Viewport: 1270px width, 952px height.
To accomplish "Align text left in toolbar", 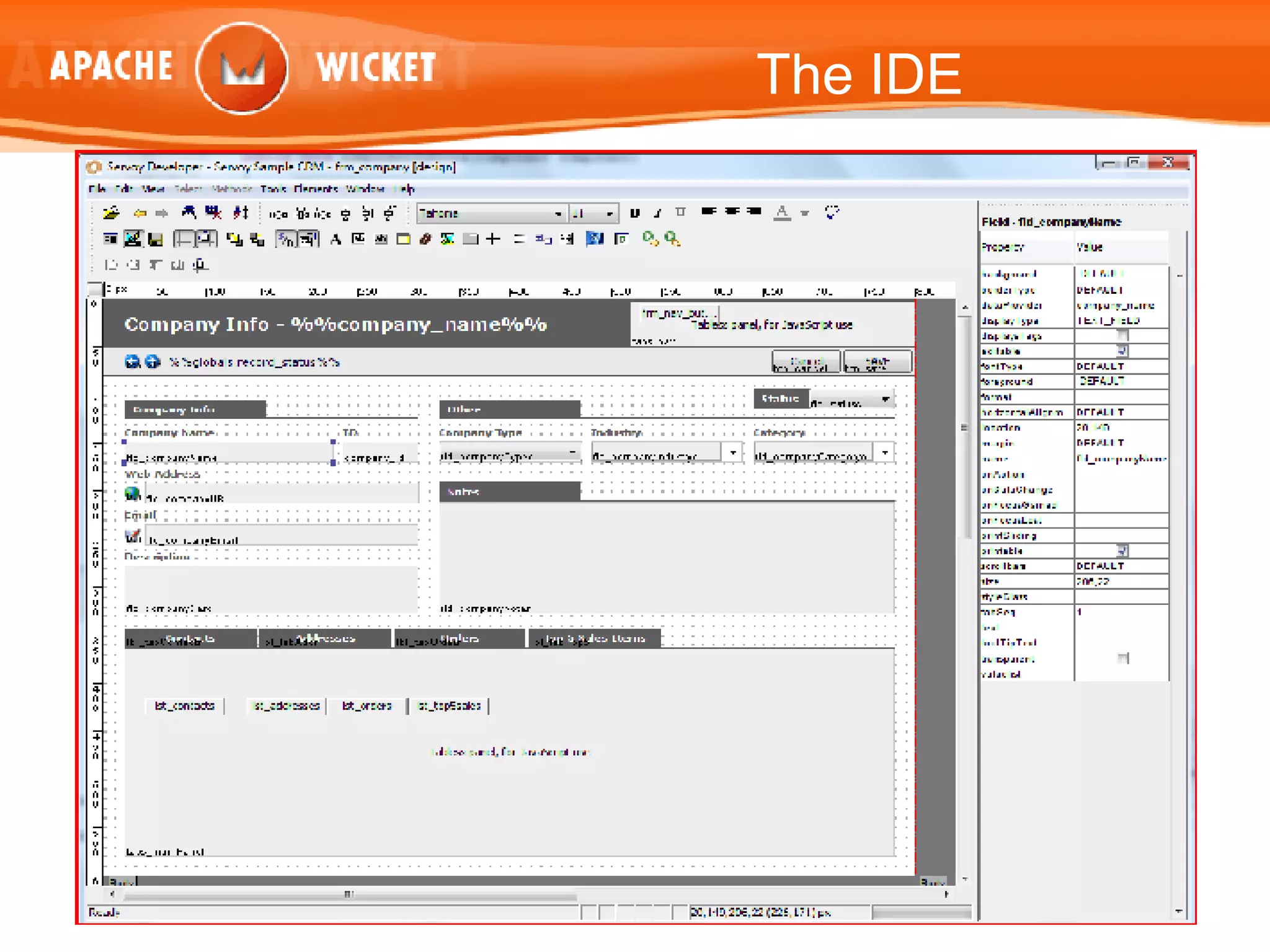I will click(x=709, y=212).
